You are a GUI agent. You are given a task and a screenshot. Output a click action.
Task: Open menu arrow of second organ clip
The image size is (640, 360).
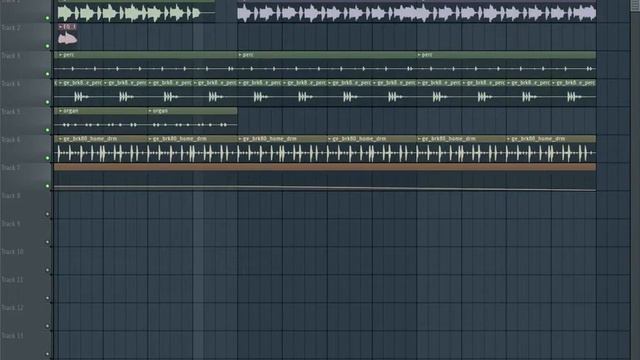(150, 111)
